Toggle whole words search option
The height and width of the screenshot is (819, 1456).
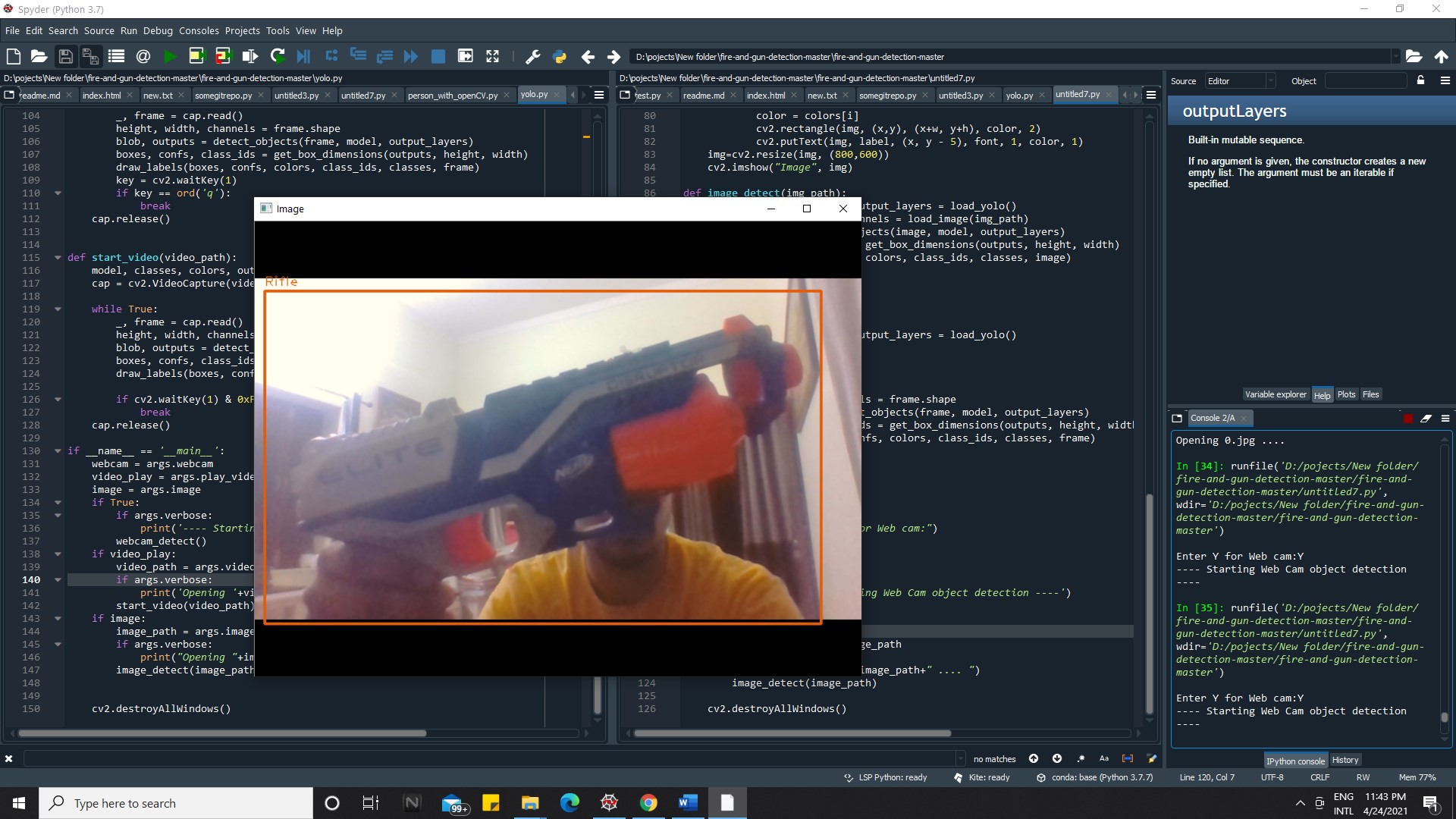click(1128, 758)
